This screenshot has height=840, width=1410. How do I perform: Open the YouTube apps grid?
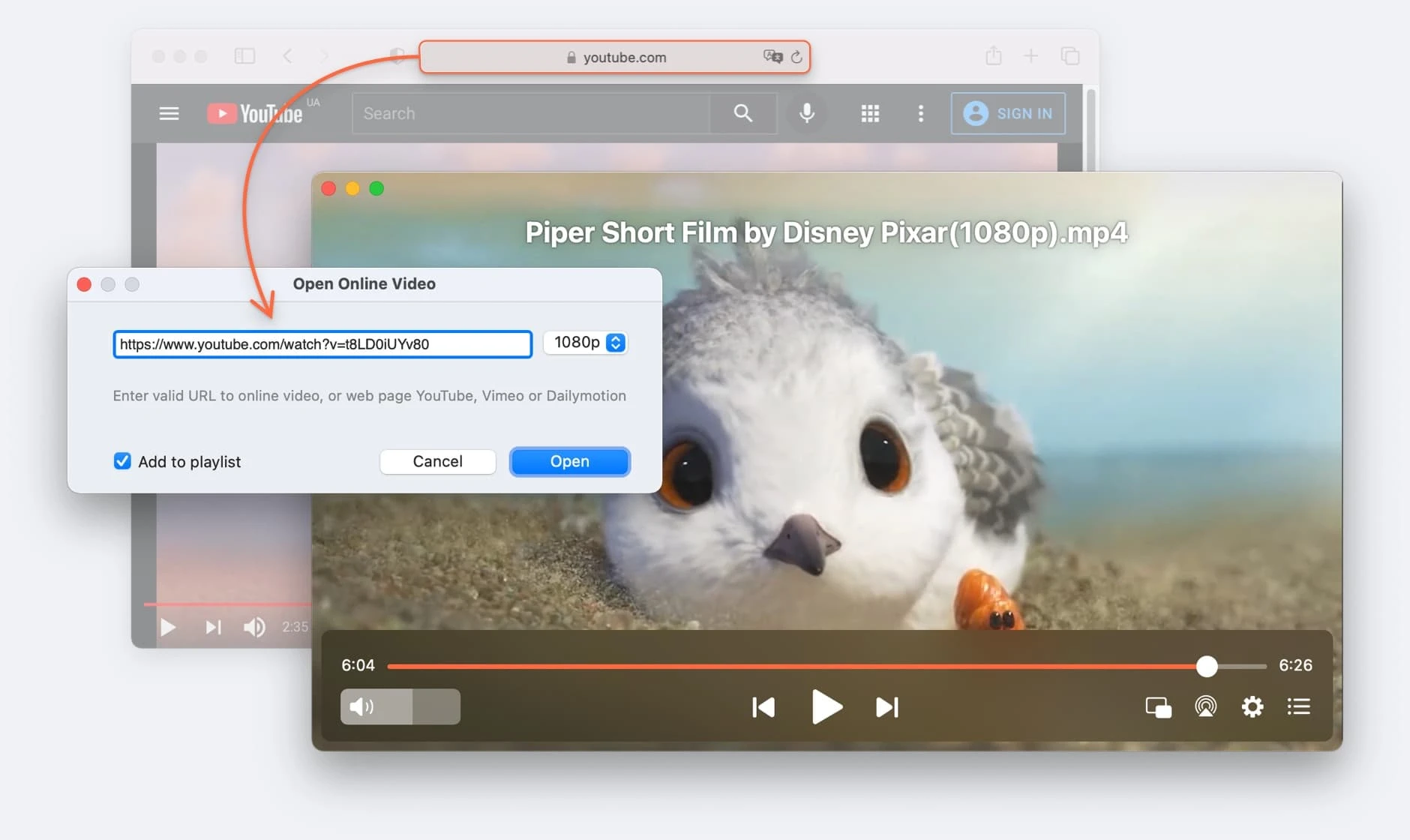pos(869,113)
